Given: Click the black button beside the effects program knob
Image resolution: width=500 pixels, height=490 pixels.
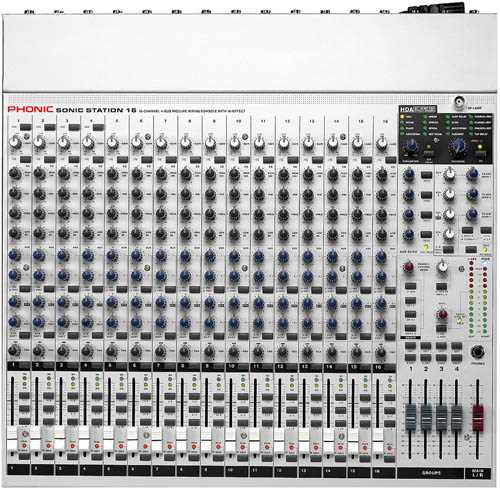Looking at the screenshot, I should click(429, 154).
